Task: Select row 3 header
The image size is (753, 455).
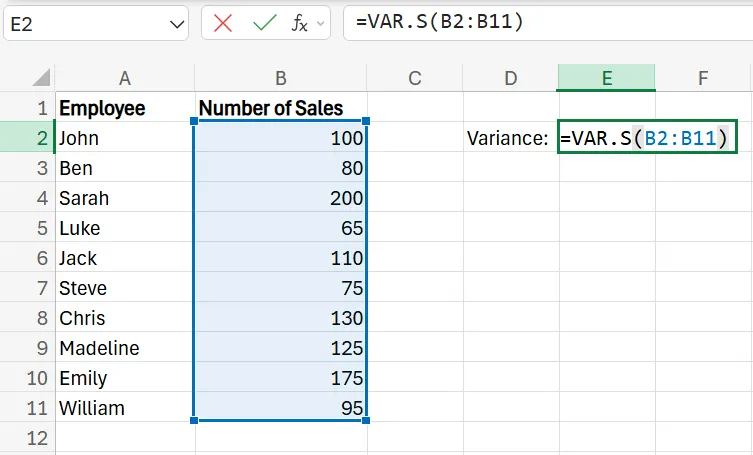Action: 27,168
